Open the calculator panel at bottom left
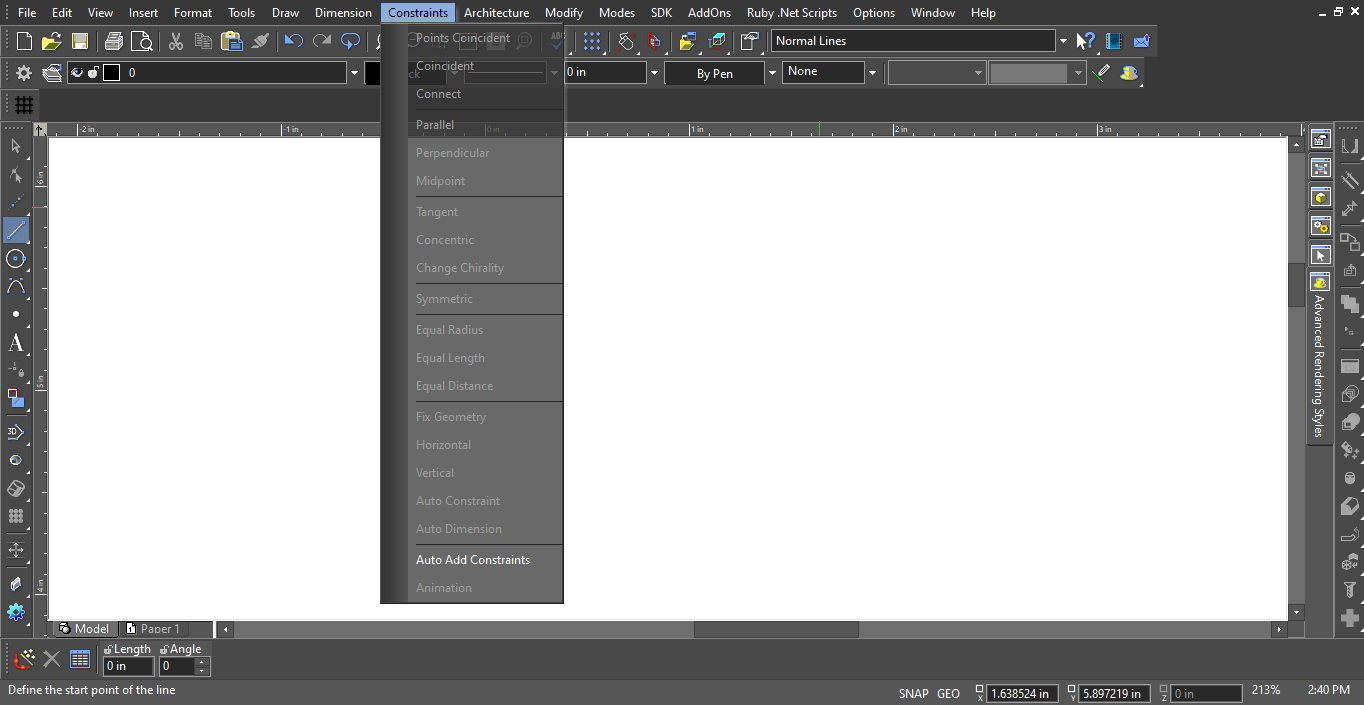The width and height of the screenshot is (1364, 705). click(x=79, y=658)
